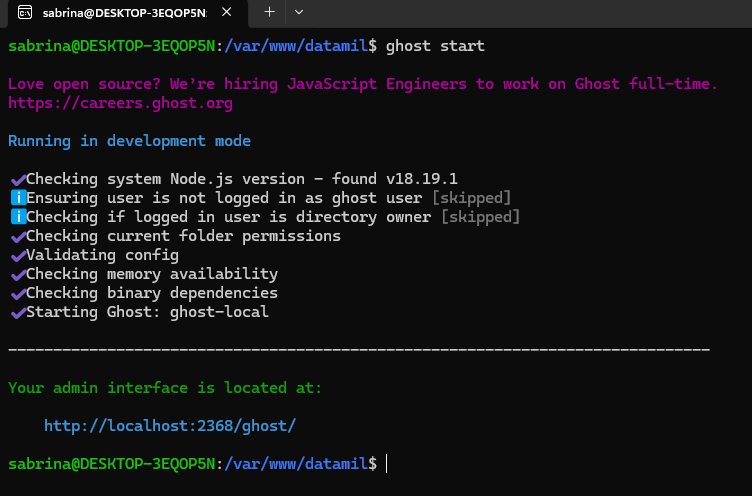Image resolution: width=752 pixels, height=496 pixels.
Task: Click the first prompt path /var/www/datamil
Action: coord(296,46)
